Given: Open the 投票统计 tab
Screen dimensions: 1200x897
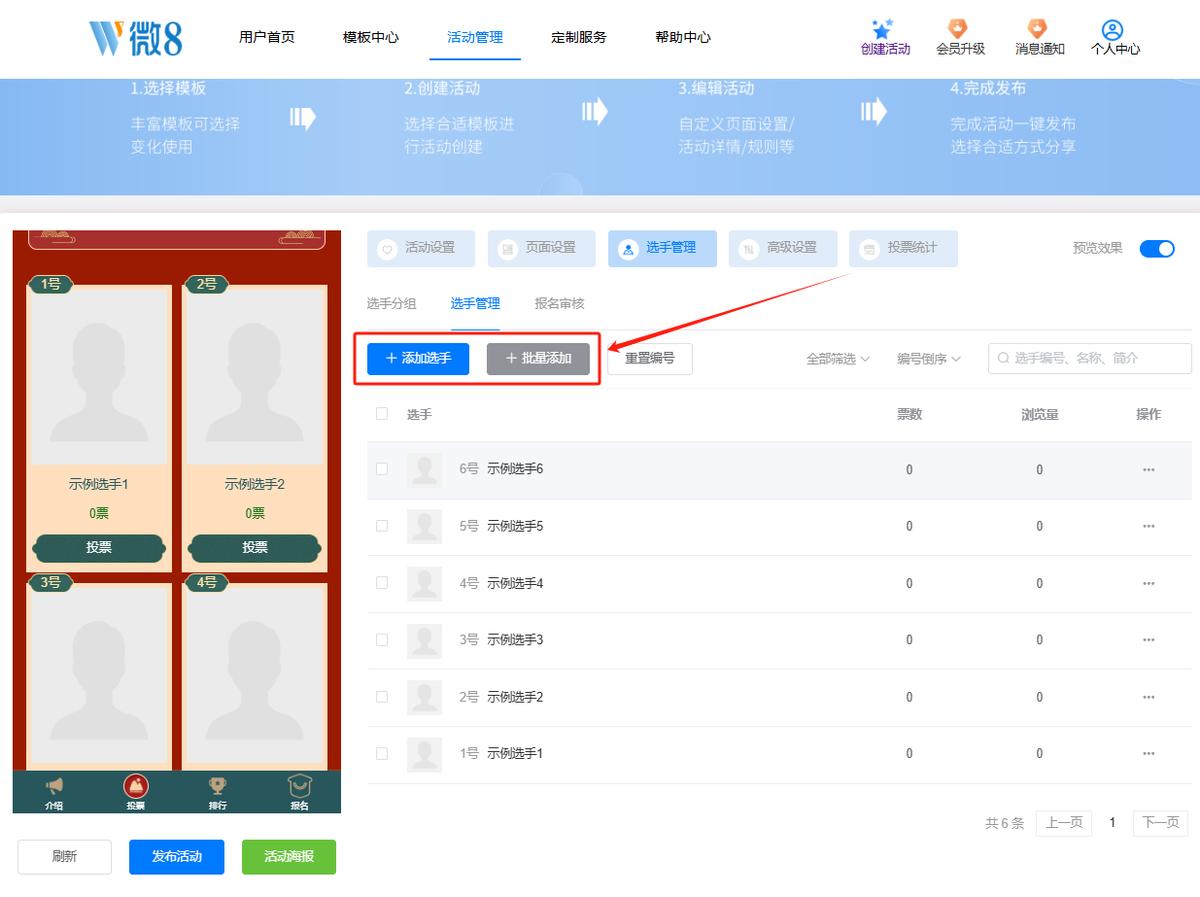Looking at the screenshot, I should (903, 249).
